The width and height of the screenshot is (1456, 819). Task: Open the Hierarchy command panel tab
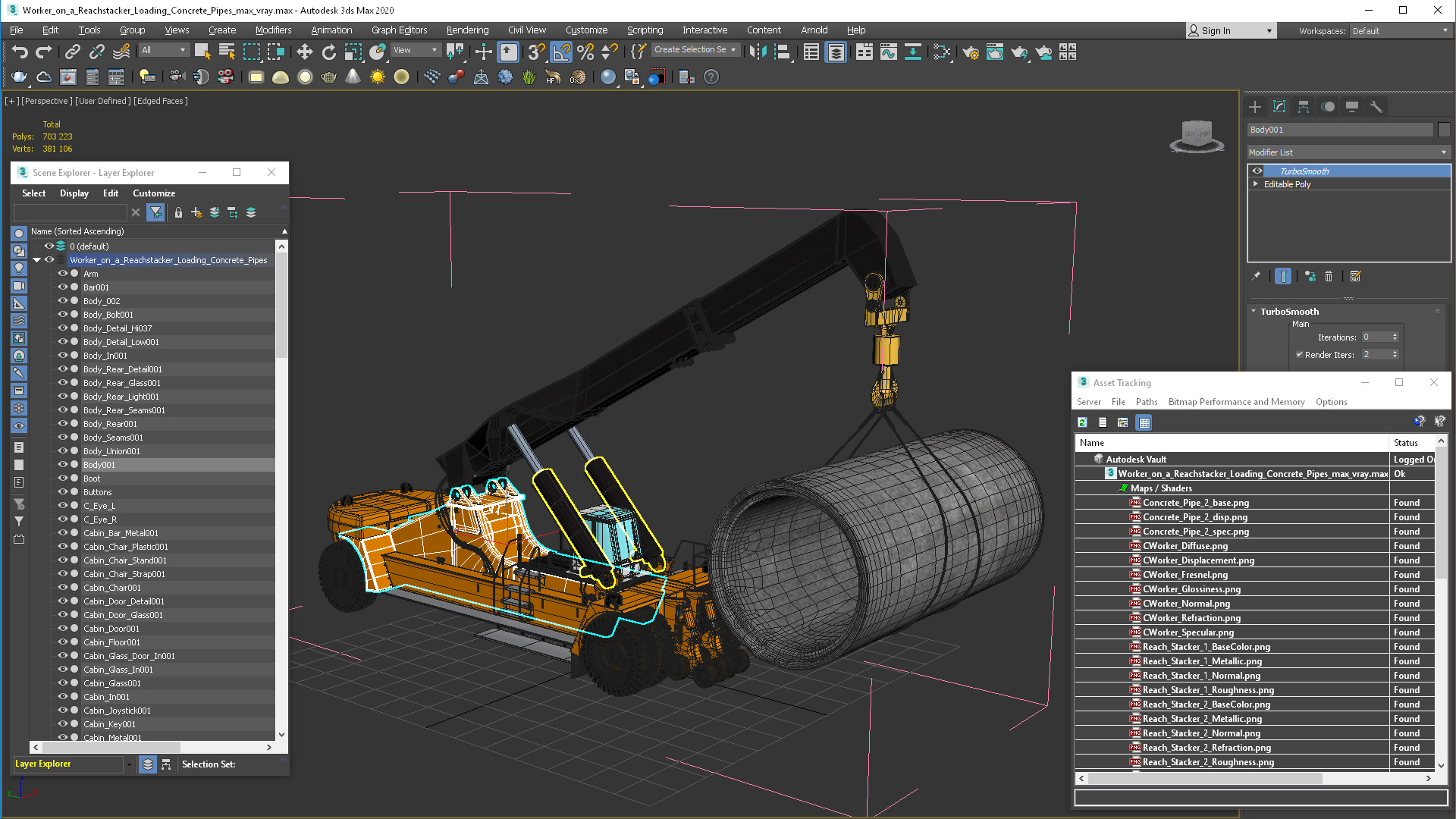point(1304,107)
